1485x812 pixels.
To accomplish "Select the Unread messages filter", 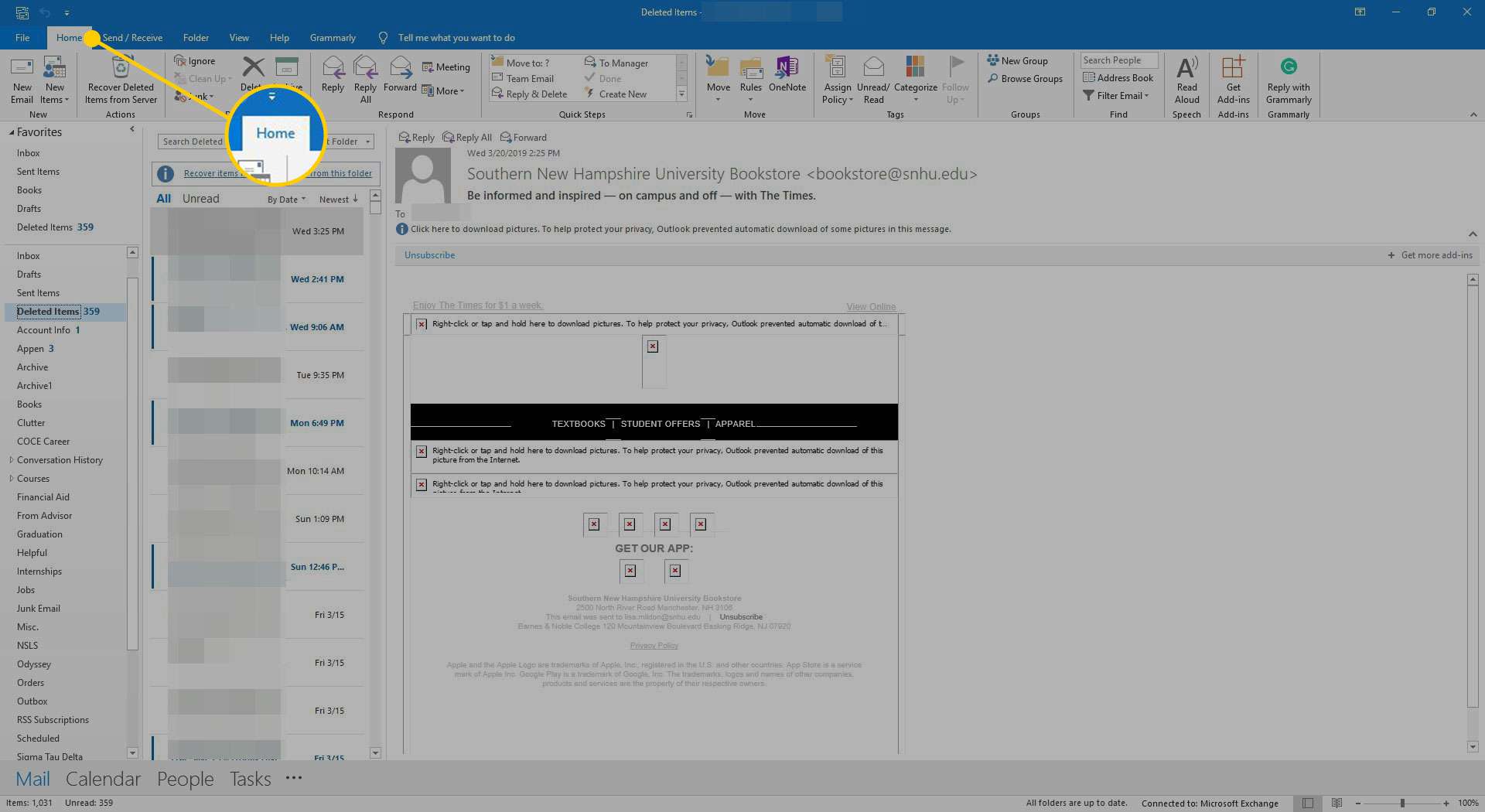I will [x=201, y=199].
